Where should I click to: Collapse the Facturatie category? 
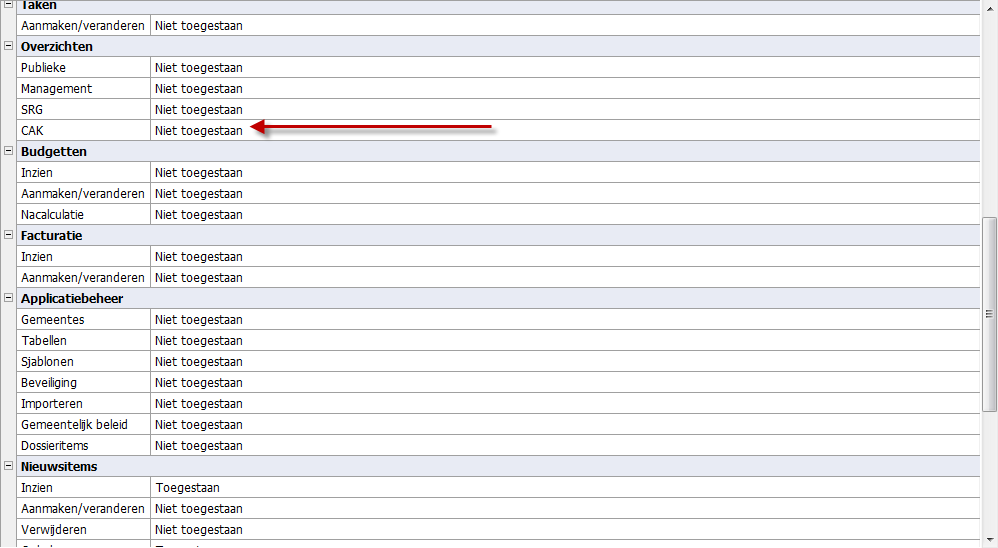coord(9,235)
